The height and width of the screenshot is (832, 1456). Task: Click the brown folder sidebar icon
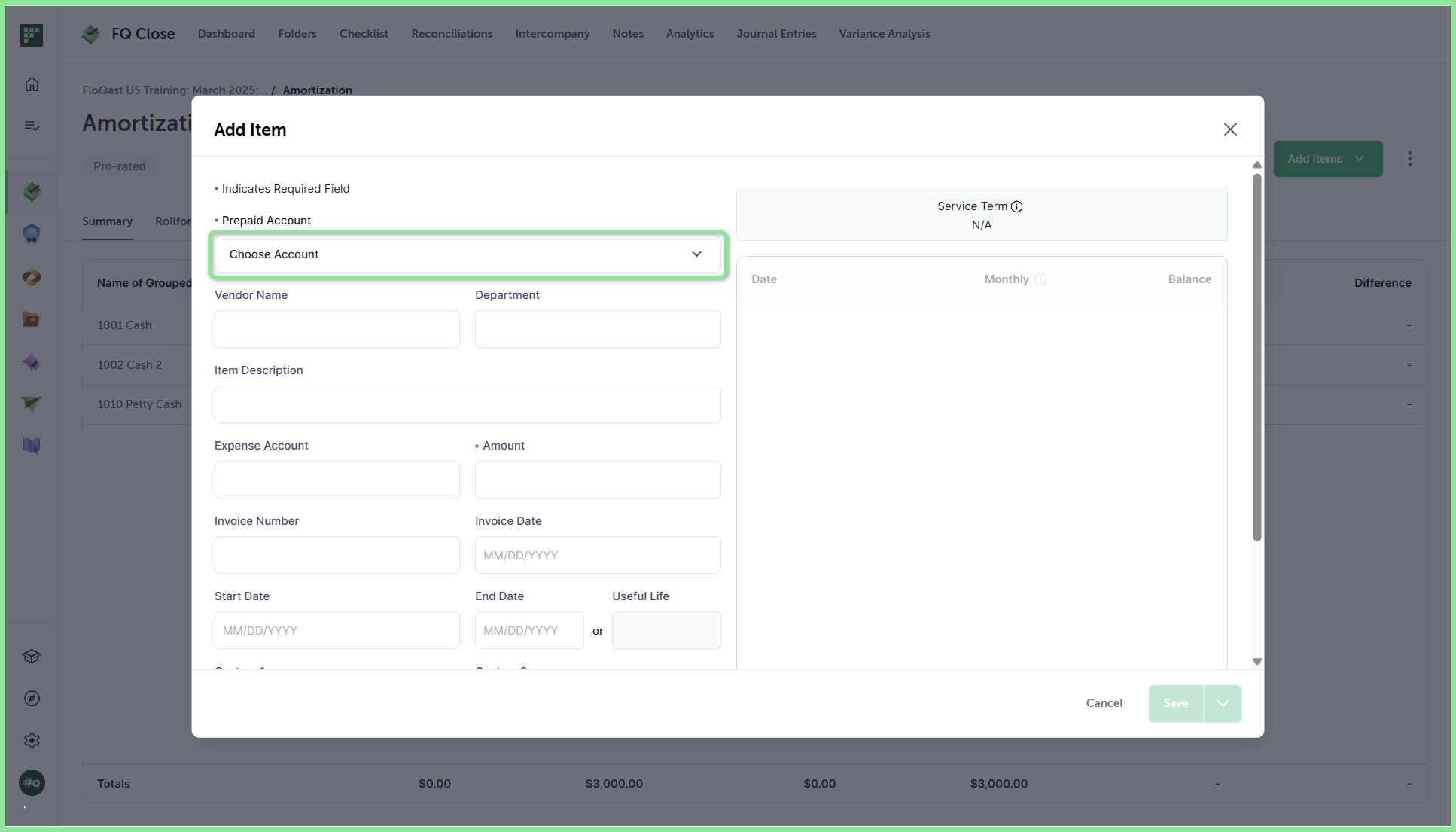point(32,319)
